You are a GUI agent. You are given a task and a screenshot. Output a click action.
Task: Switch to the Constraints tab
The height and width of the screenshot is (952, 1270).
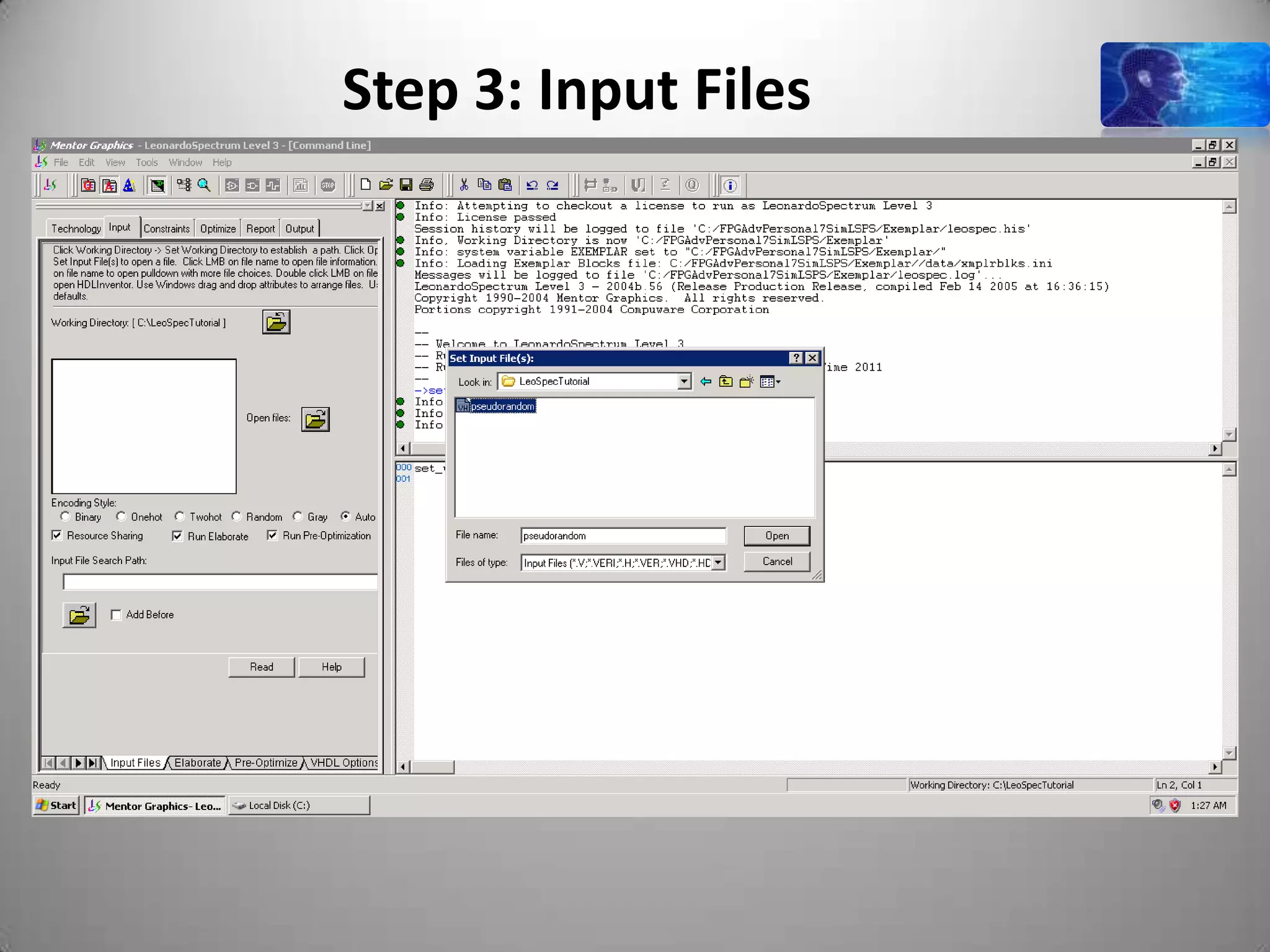pos(167,229)
